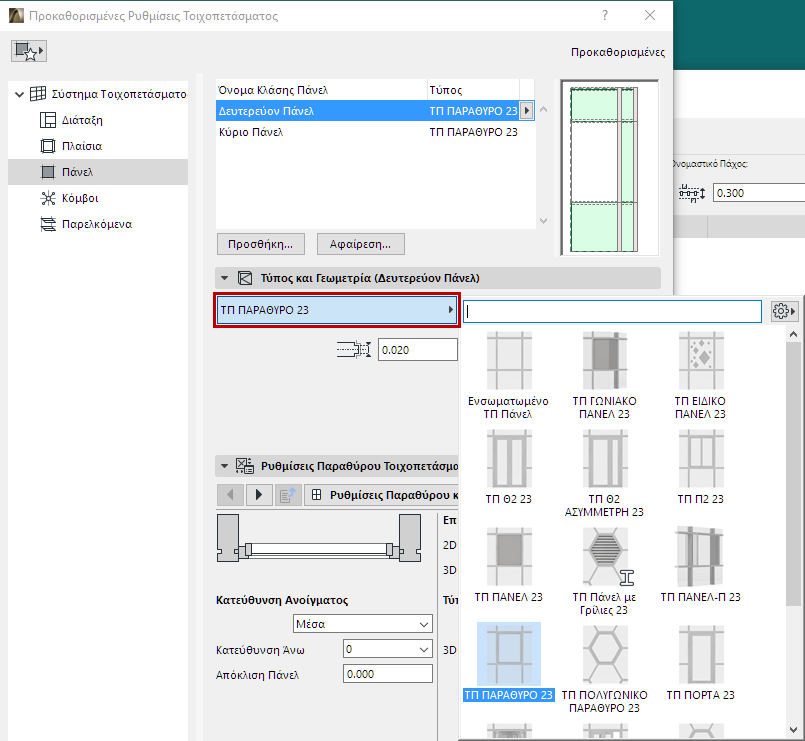The height and width of the screenshot is (741, 805).
Task: Pick the ΤΠ ΠΑΝΕΛ-Π 23 icon
Action: [701, 557]
